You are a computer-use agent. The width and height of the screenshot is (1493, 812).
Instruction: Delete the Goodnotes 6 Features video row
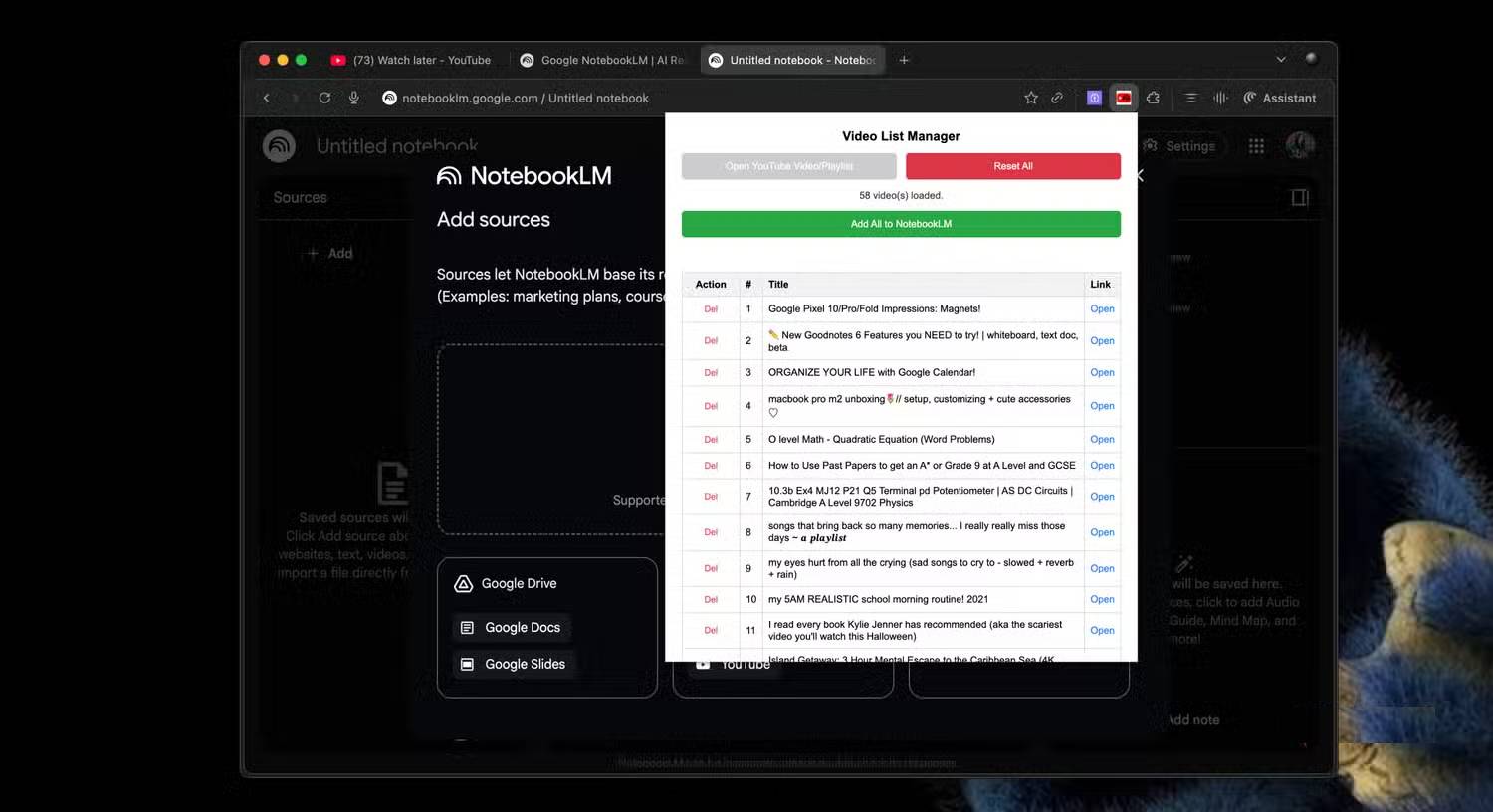click(x=711, y=341)
